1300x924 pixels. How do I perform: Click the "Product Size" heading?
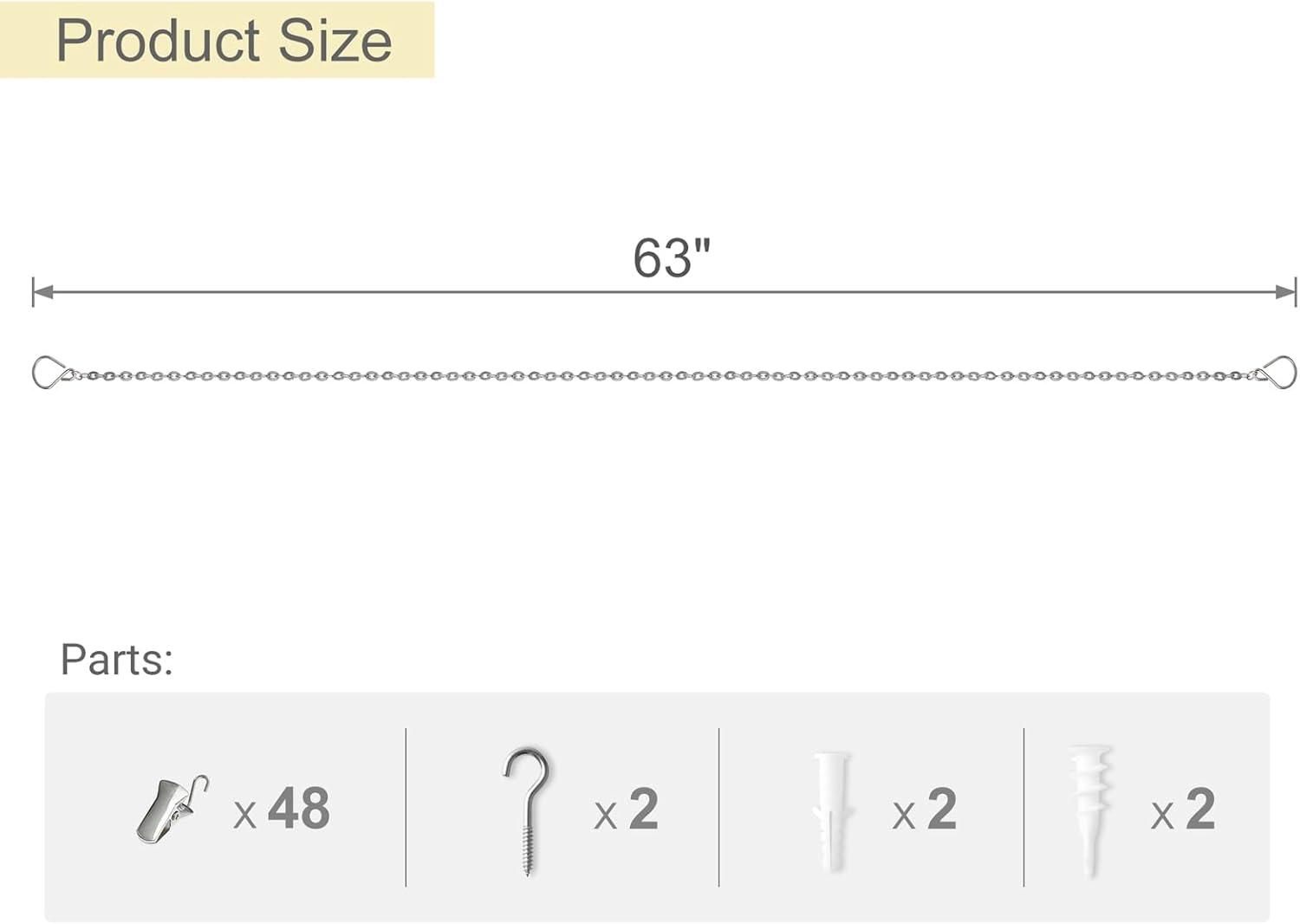pos(224,41)
